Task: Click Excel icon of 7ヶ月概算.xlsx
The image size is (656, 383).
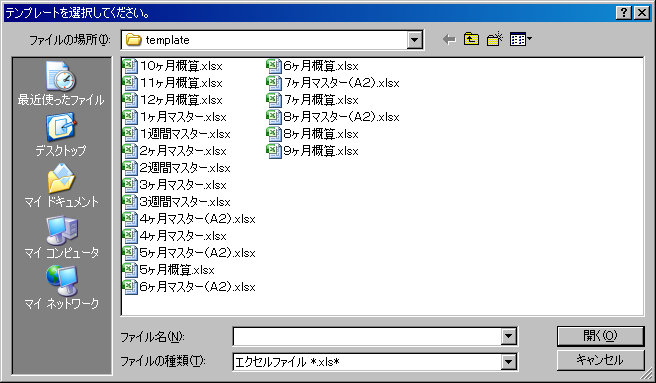Action: point(274,100)
